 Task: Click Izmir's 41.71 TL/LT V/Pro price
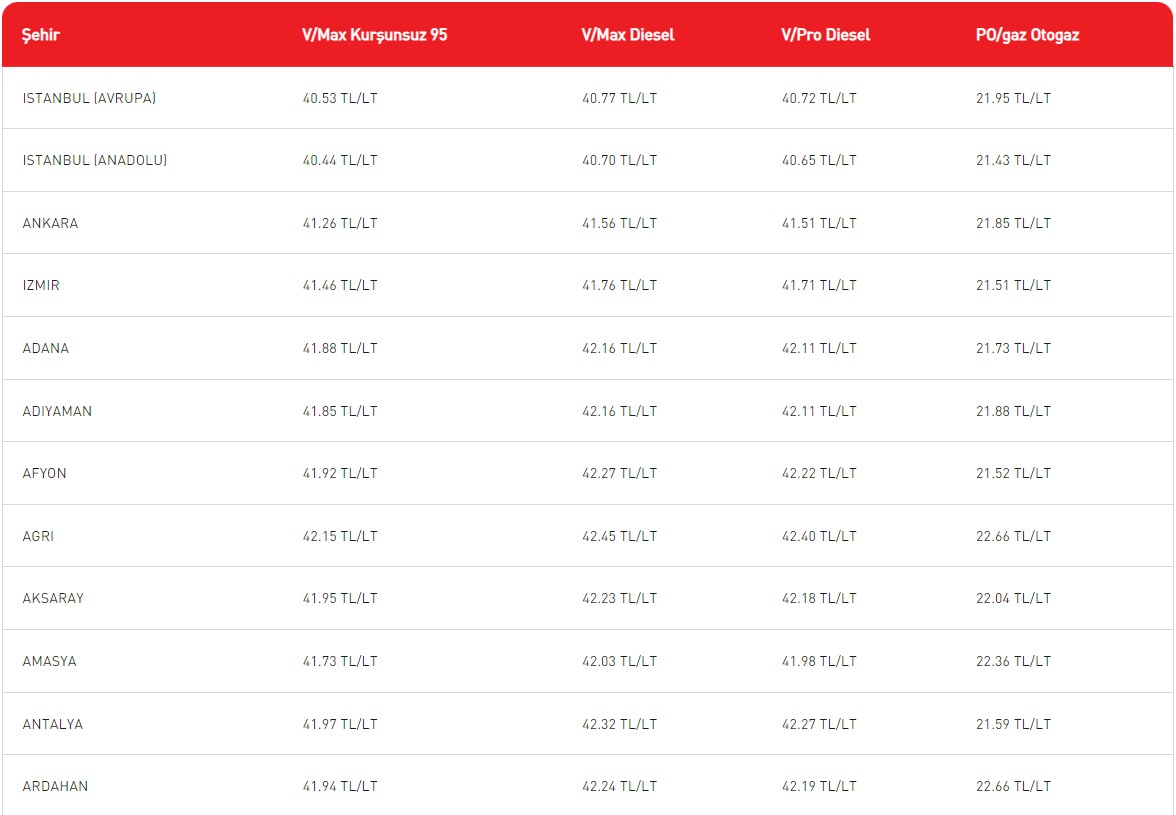819,286
